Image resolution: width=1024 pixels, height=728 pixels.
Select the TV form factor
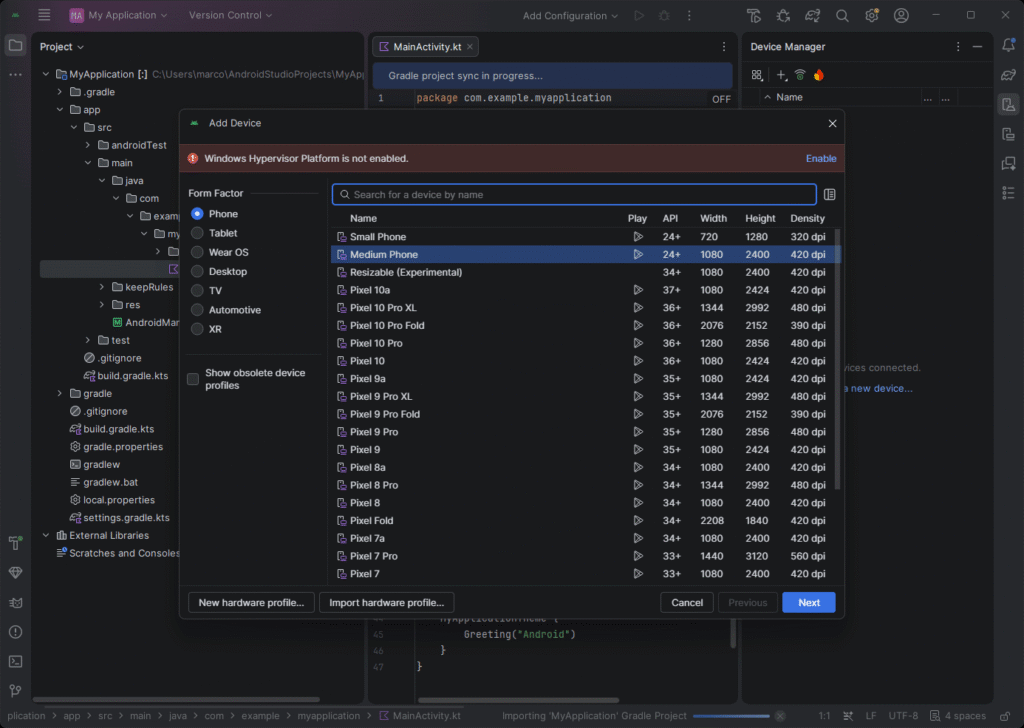coord(197,291)
